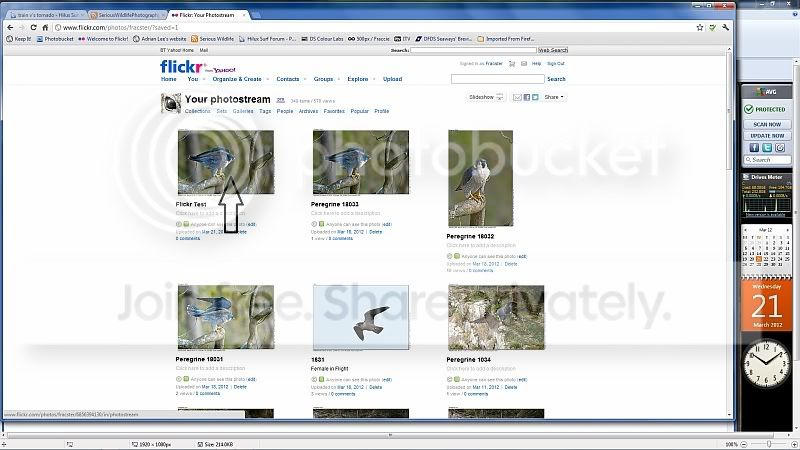Viewport: 800px width, 450px height.
Task: Click the AVG gadget Search field
Action: pyautogui.click(x=767, y=160)
